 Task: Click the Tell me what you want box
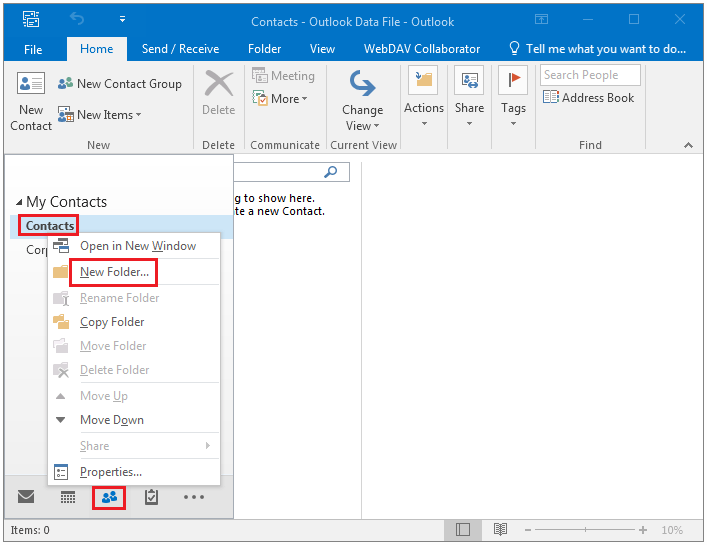pos(597,49)
